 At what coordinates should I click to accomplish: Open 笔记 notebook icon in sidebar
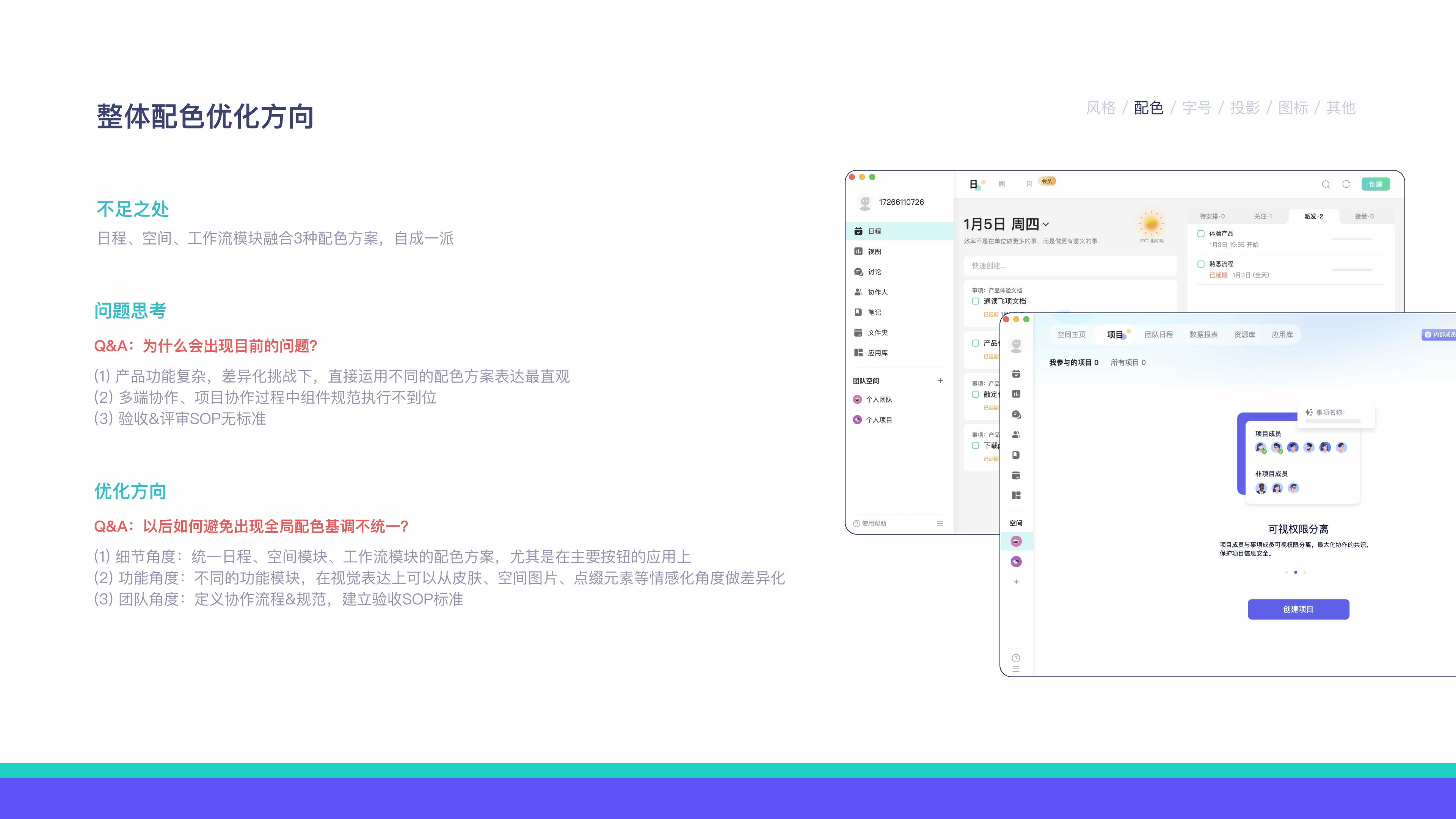858,312
